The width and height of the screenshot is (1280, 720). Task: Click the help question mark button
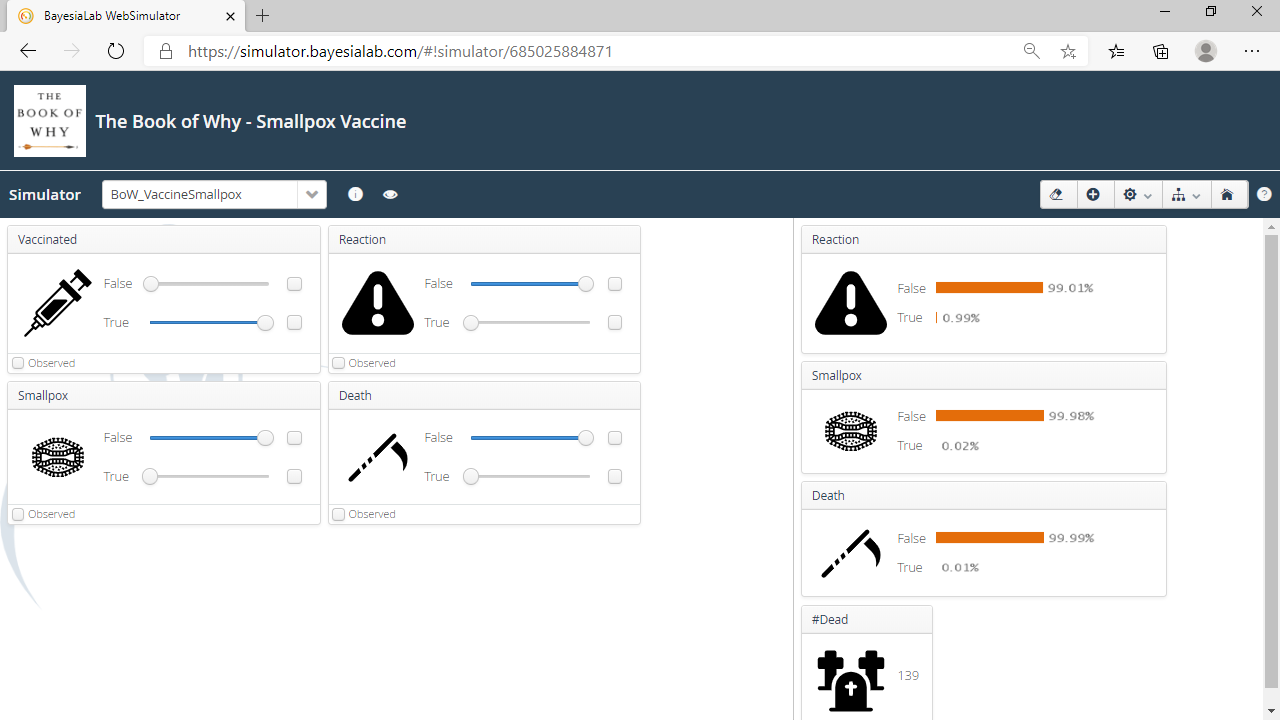click(1264, 194)
